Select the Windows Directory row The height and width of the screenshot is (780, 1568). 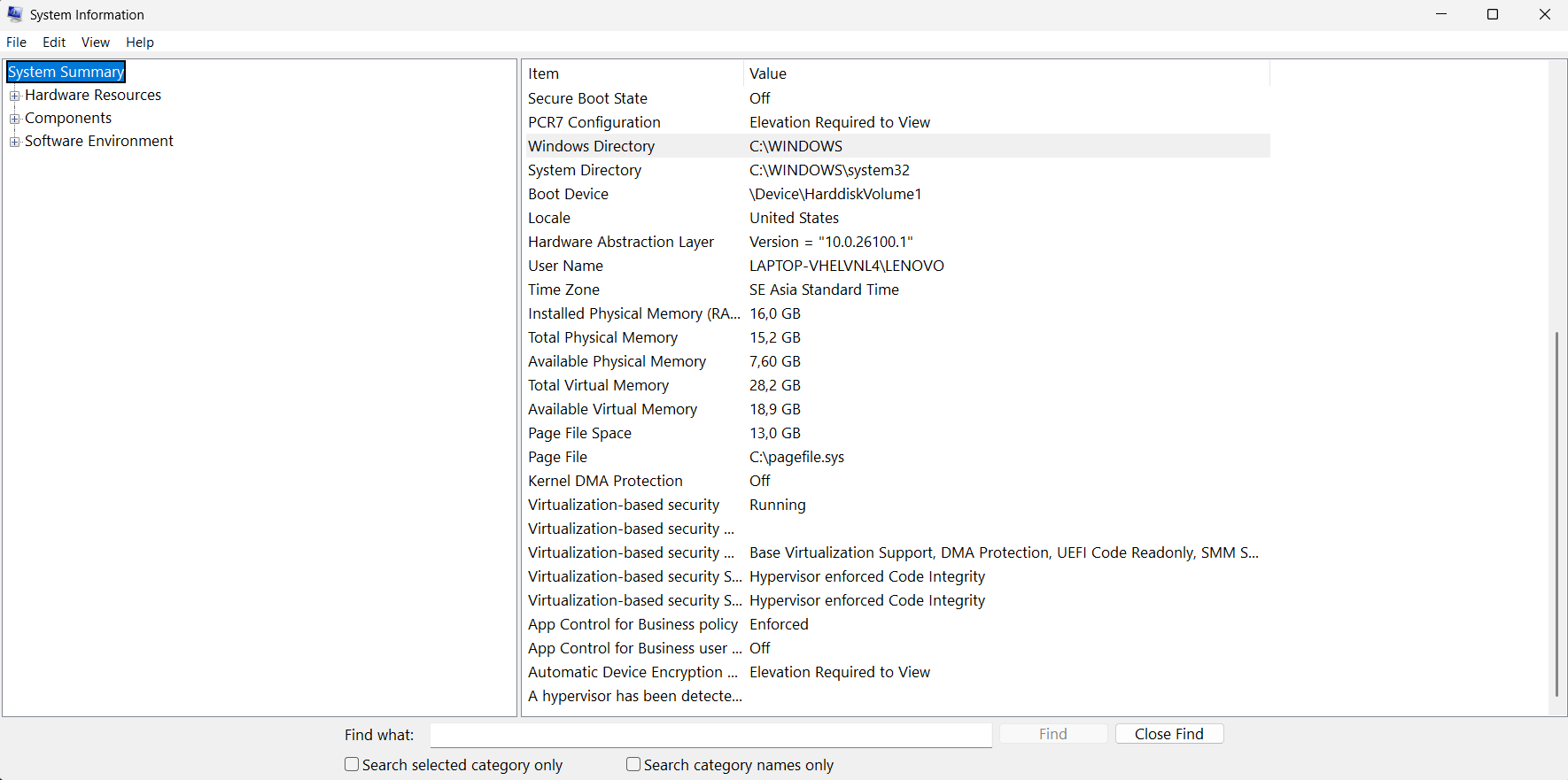897,146
